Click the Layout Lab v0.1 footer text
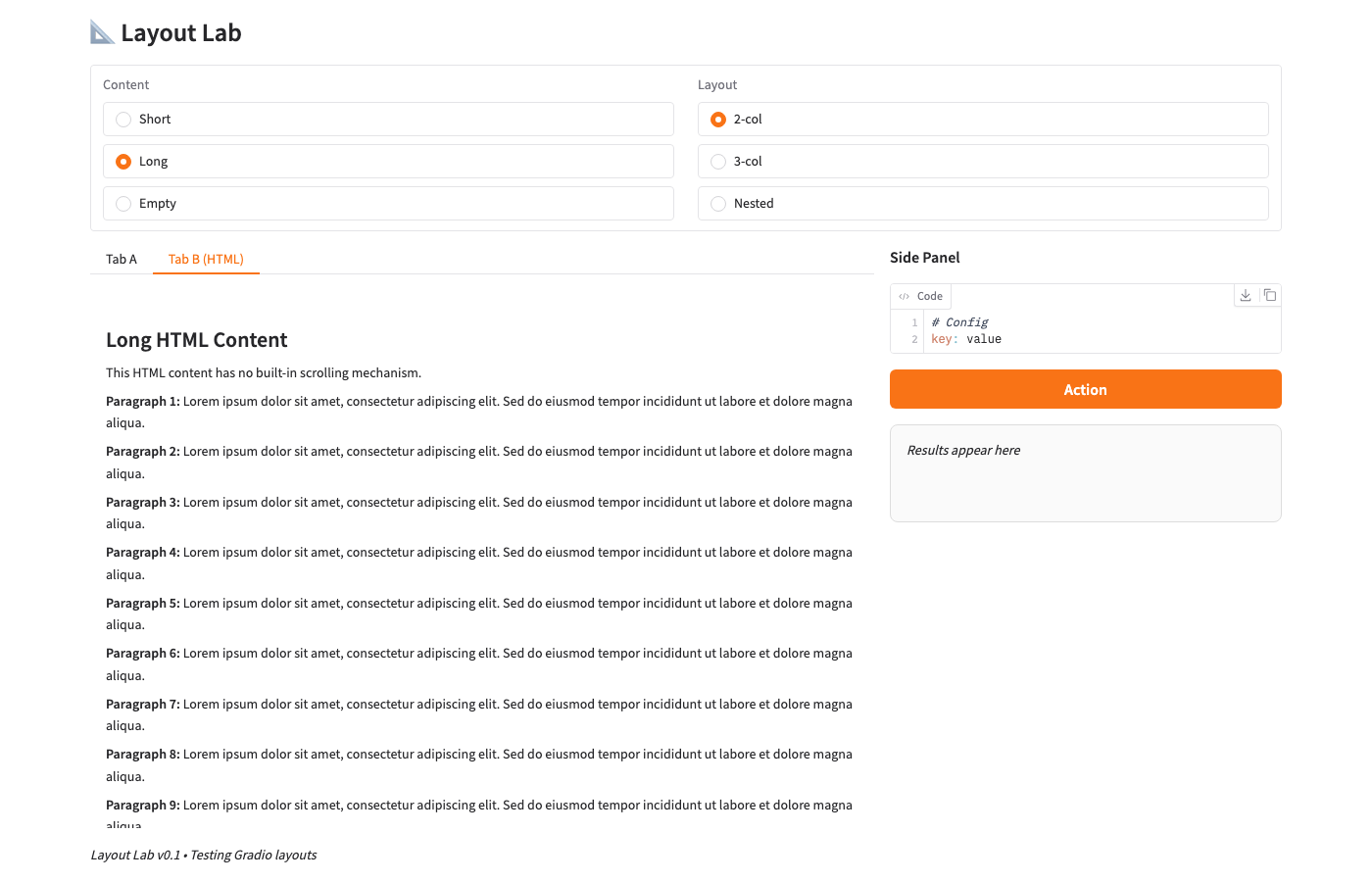The image size is (1372, 882). click(x=204, y=855)
